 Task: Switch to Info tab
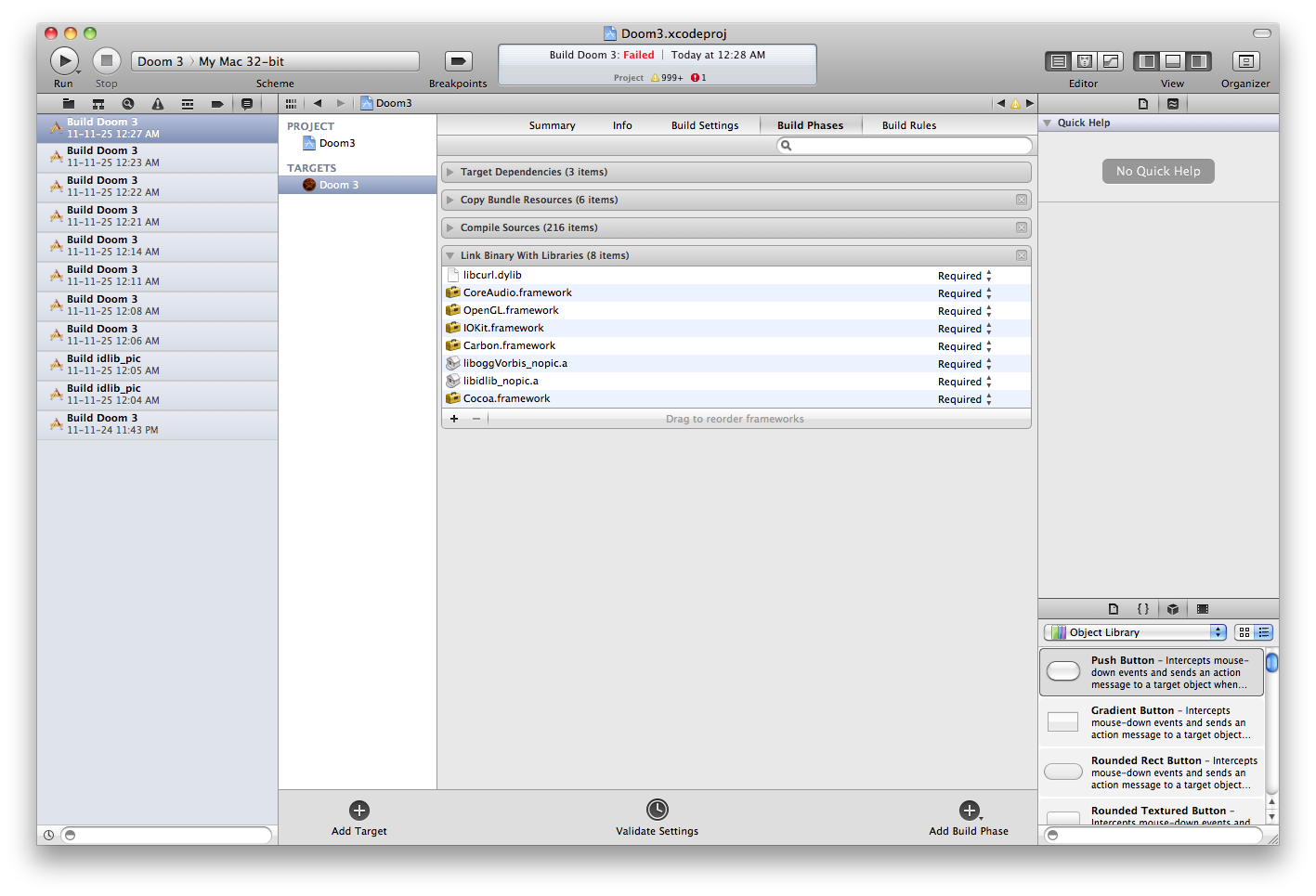[622, 125]
